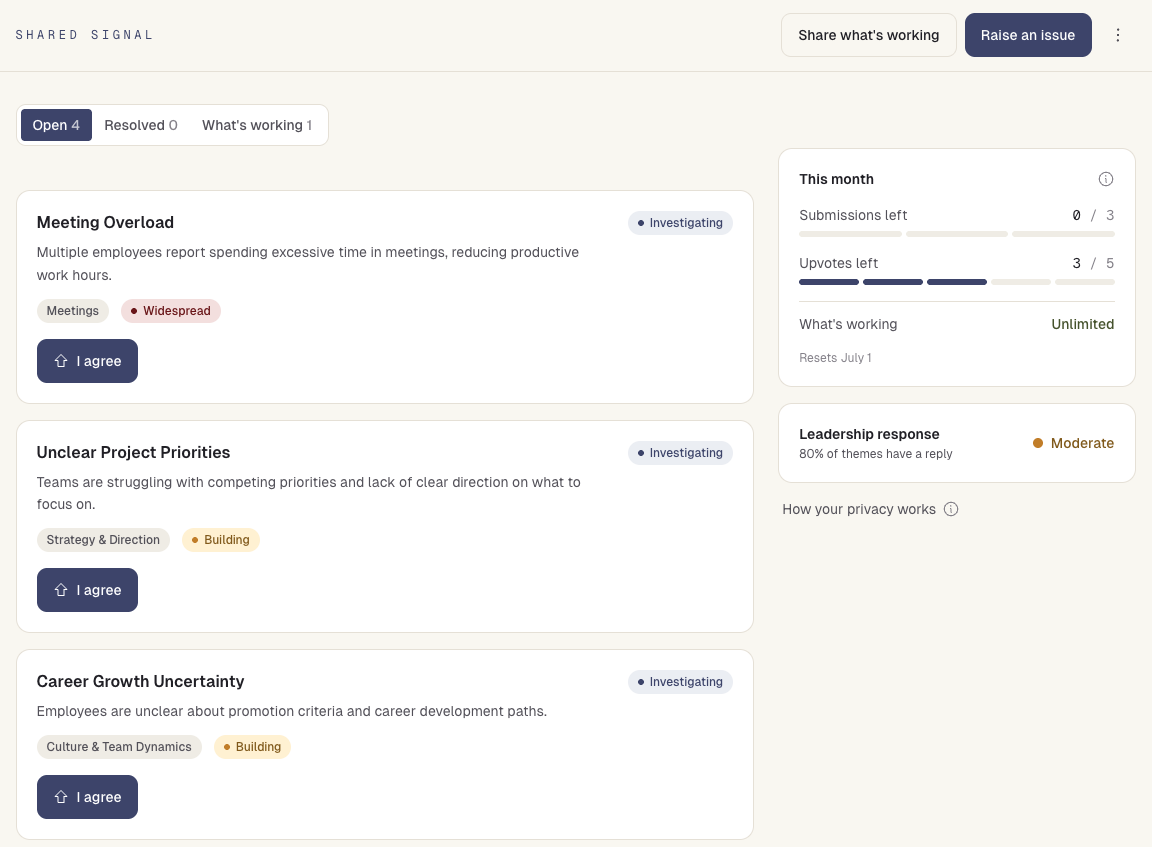
Task: Open How your privacy works link
Action: (859, 509)
